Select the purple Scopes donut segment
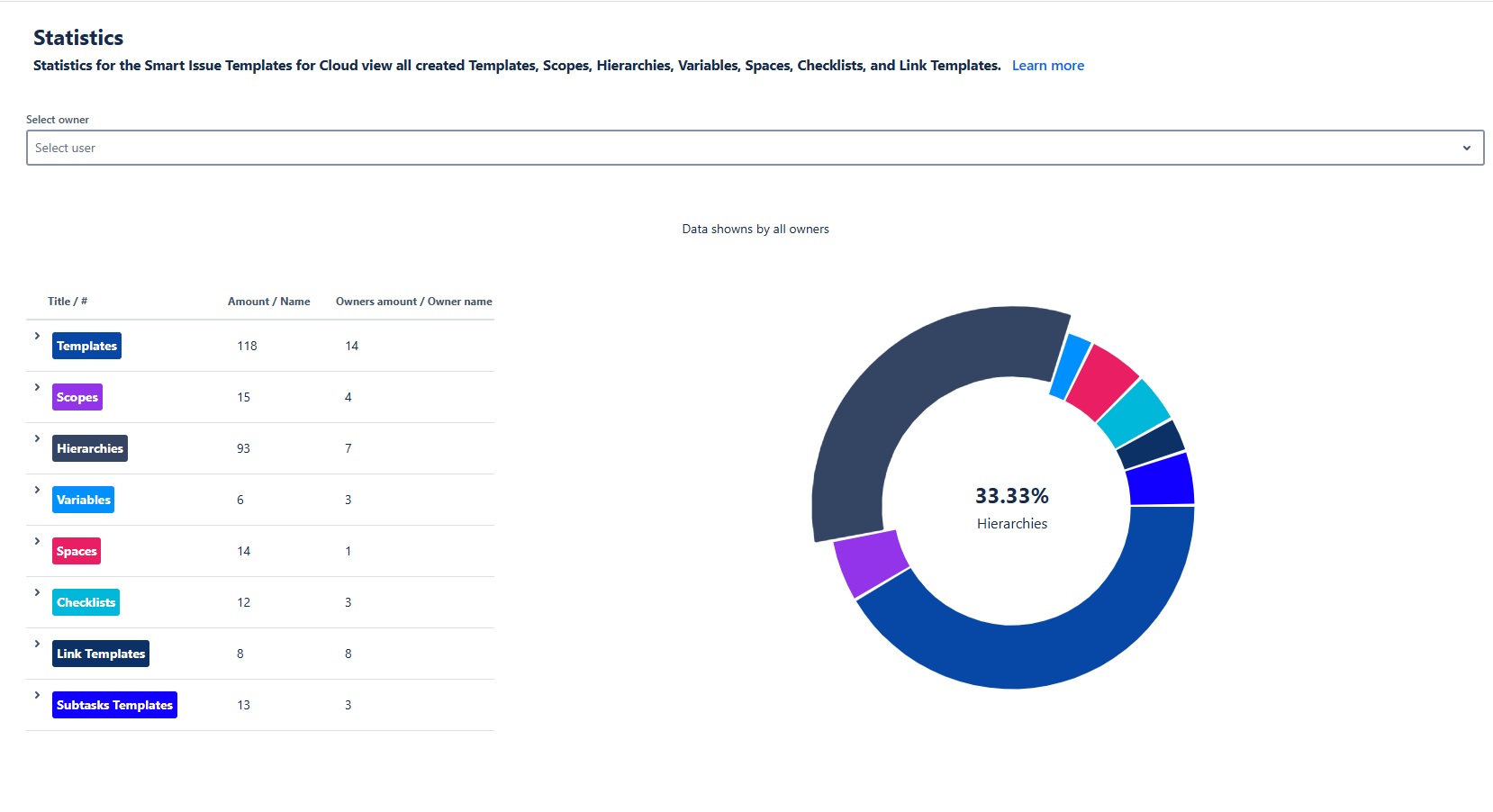 870,563
